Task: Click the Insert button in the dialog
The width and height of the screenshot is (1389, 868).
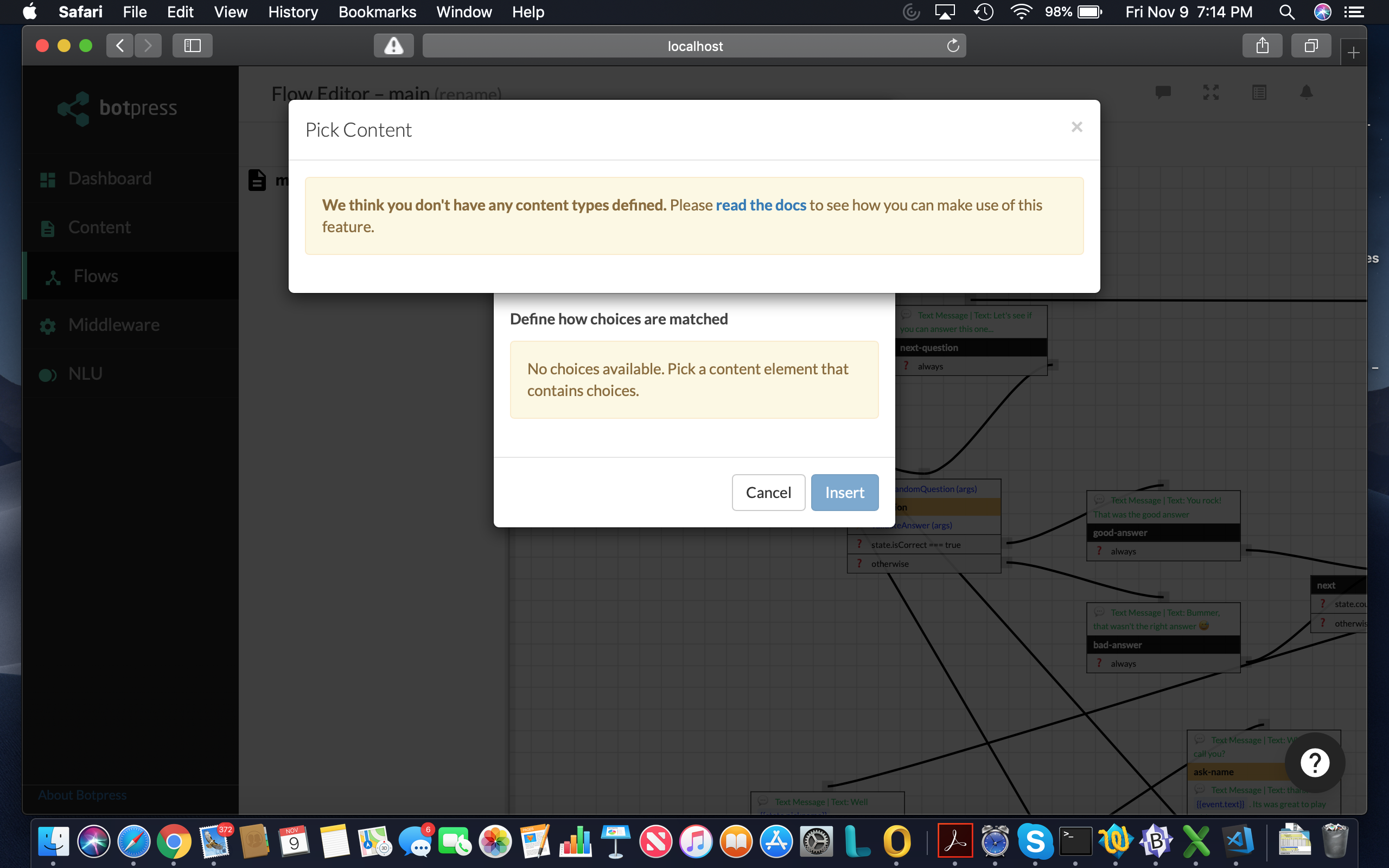Action: click(x=844, y=492)
